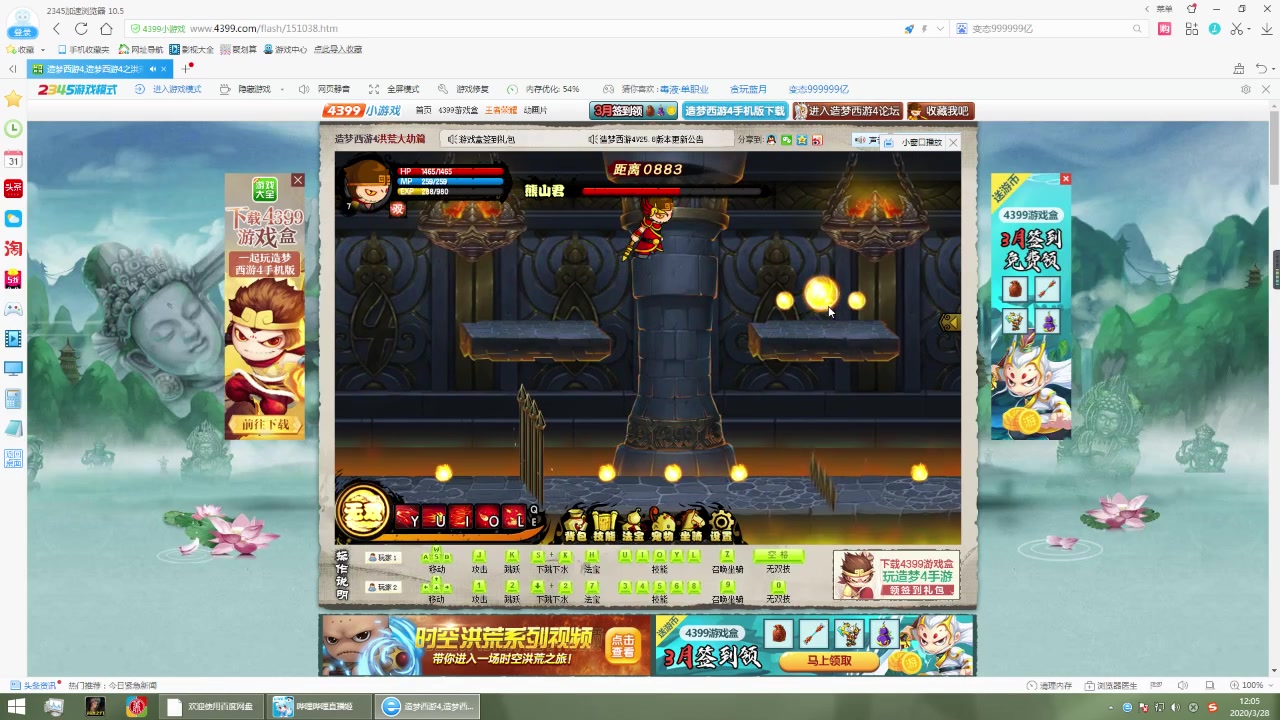Image resolution: width=1280 pixels, height=720 pixels.
Task: Trigger the Y skill slot
Action: tap(408, 517)
